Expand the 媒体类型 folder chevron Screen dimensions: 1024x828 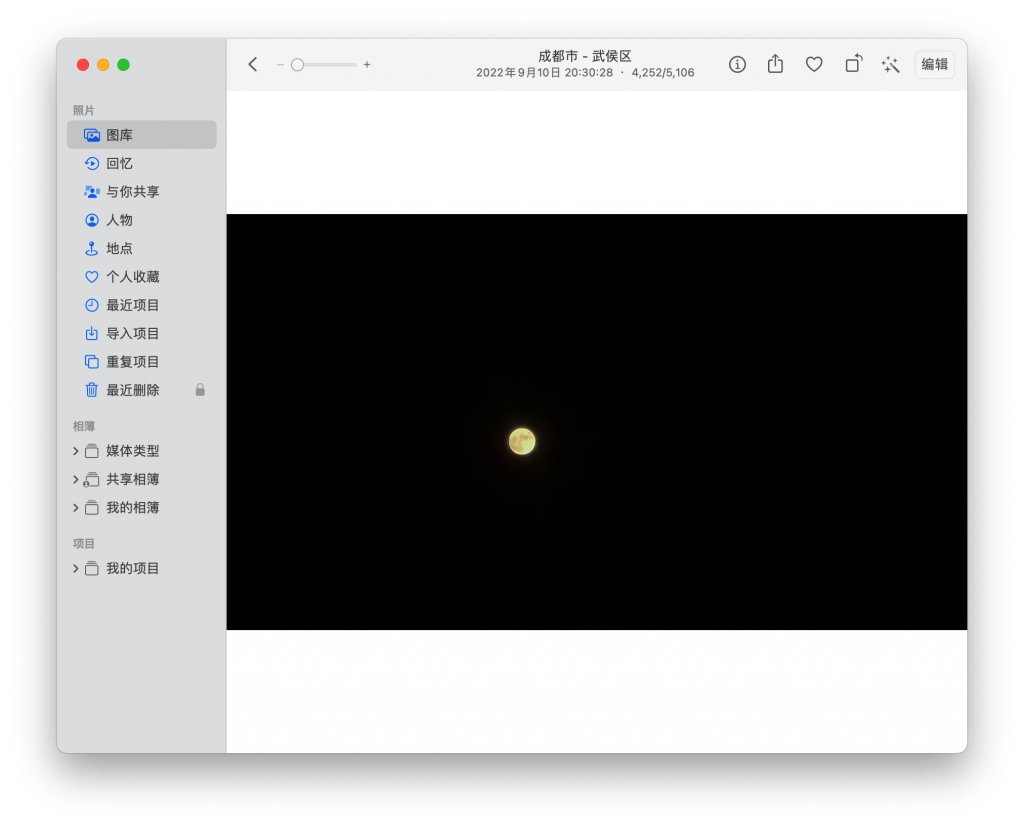click(76, 451)
